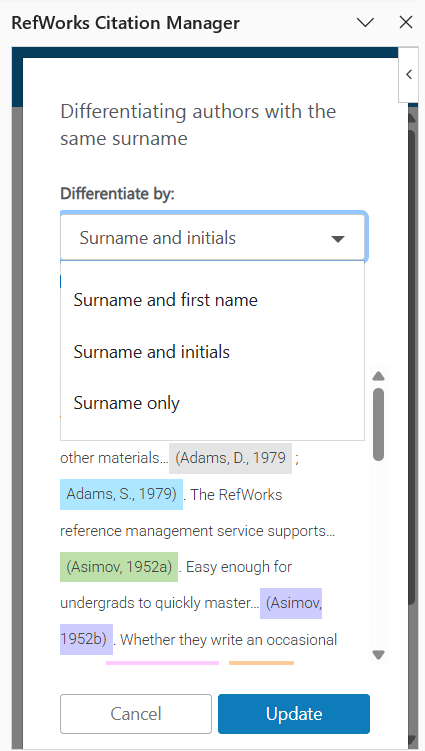Click the preview scroll up arrow
This screenshot has width=425, height=751.
coord(379,376)
